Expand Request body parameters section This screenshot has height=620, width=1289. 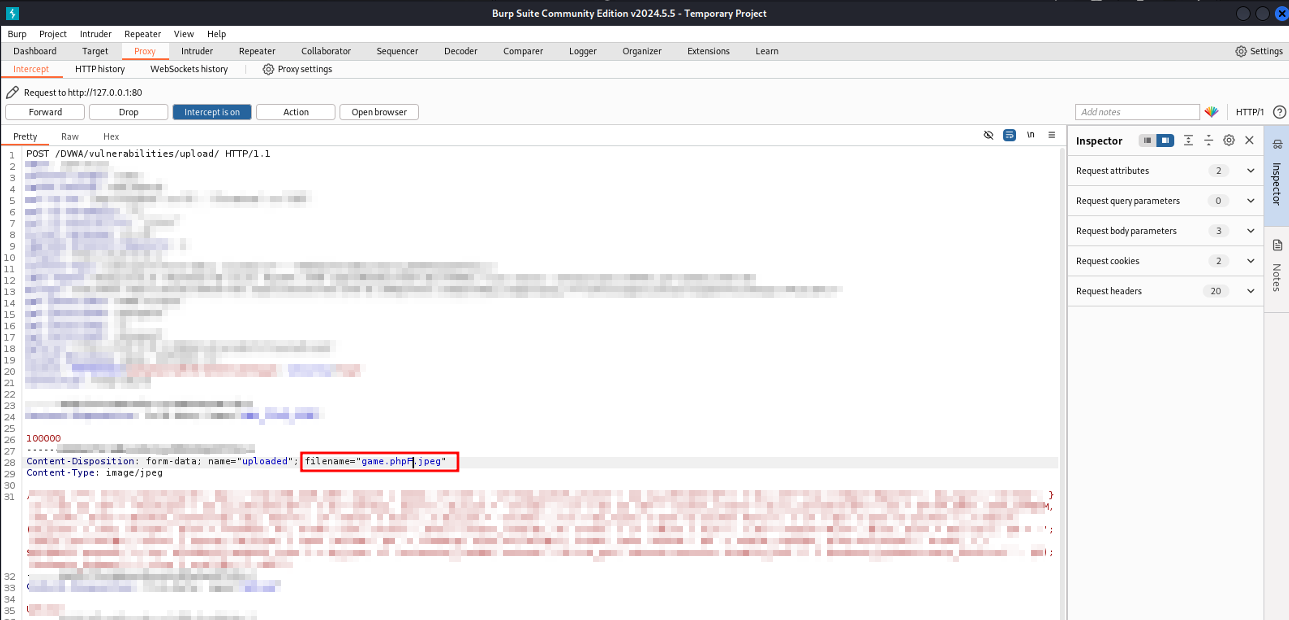pyautogui.click(x=1165, y=231)
